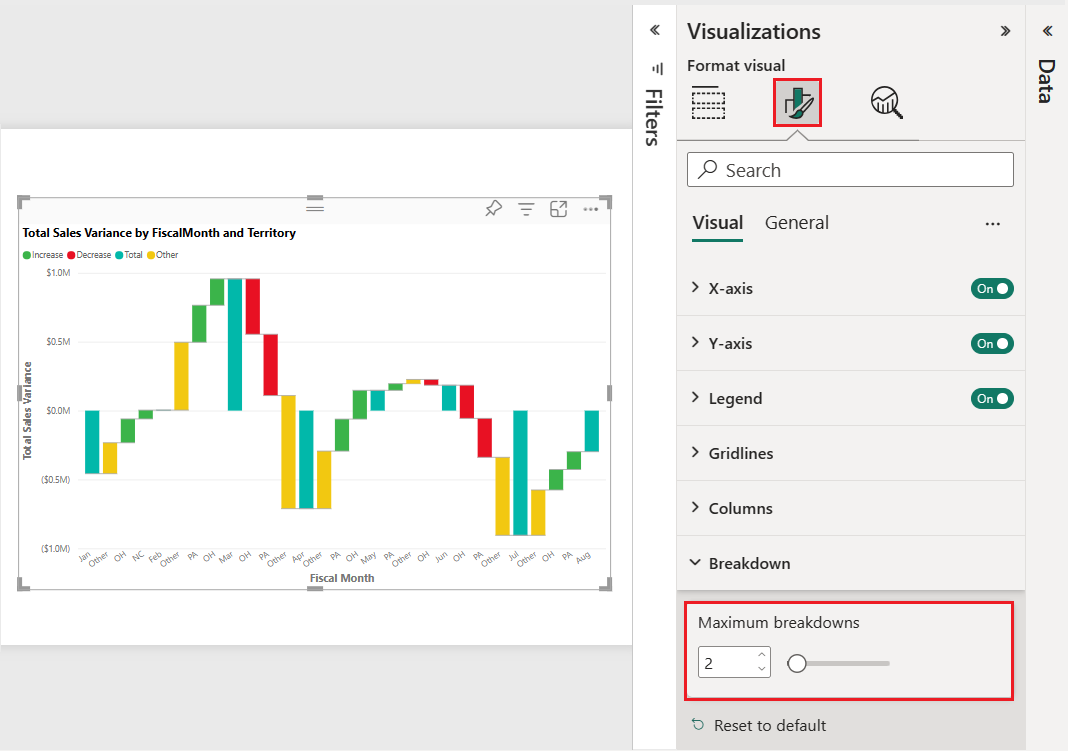Viewport: 1068px width, 751px height.
Task: Click the Aug x-axis label
Action: click(583, 558)
